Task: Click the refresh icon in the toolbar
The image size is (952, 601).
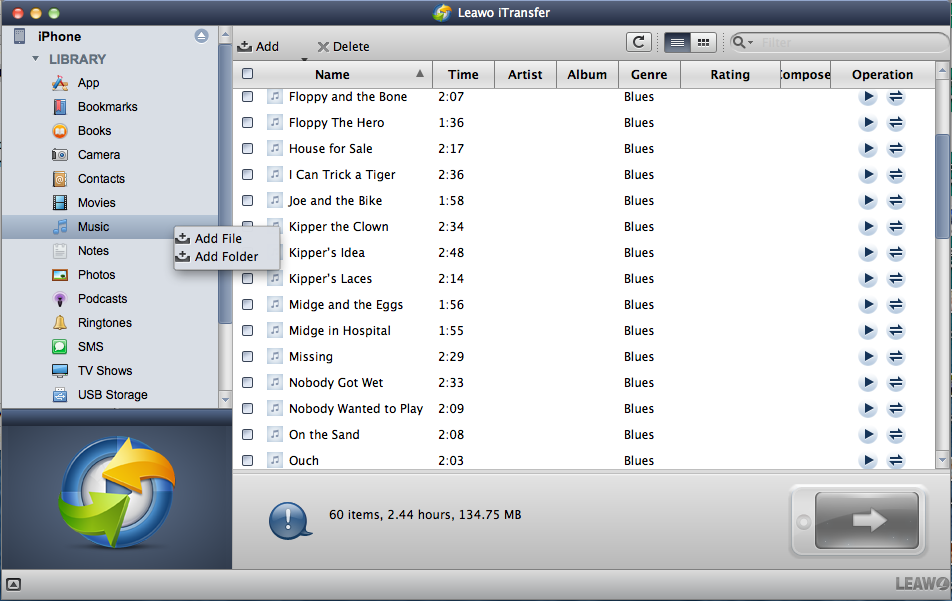Action: 638,42
